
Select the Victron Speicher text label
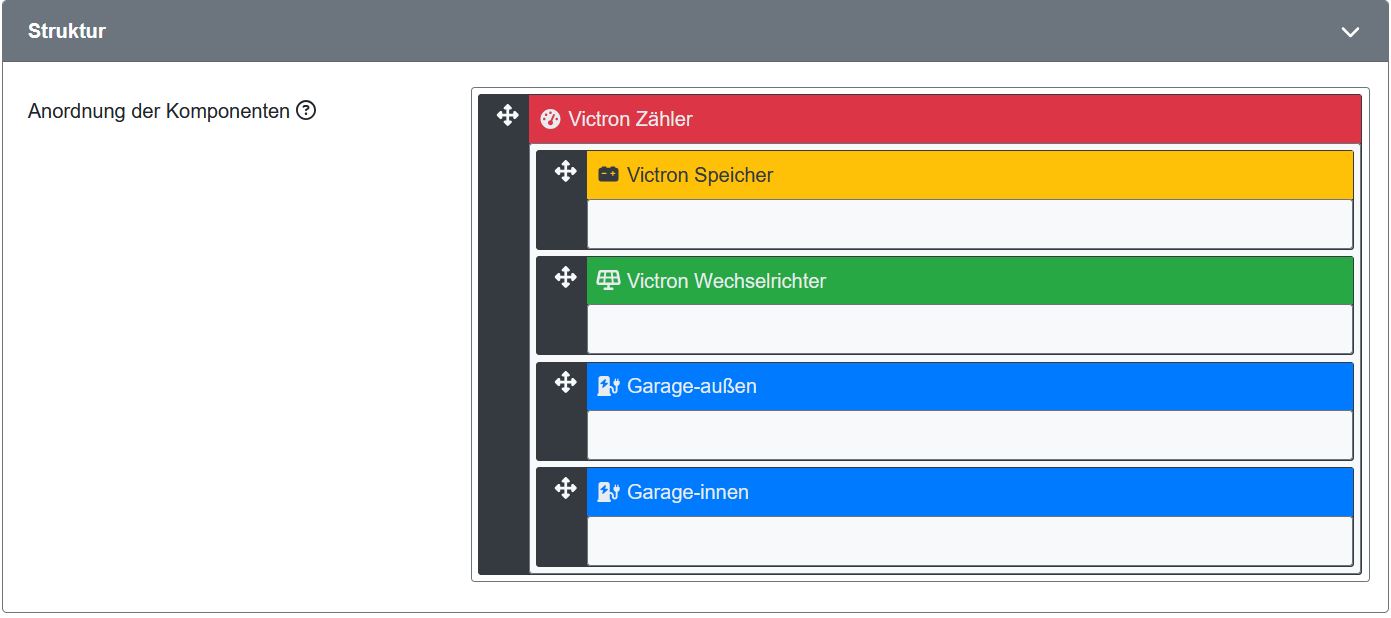click(700, 175)
